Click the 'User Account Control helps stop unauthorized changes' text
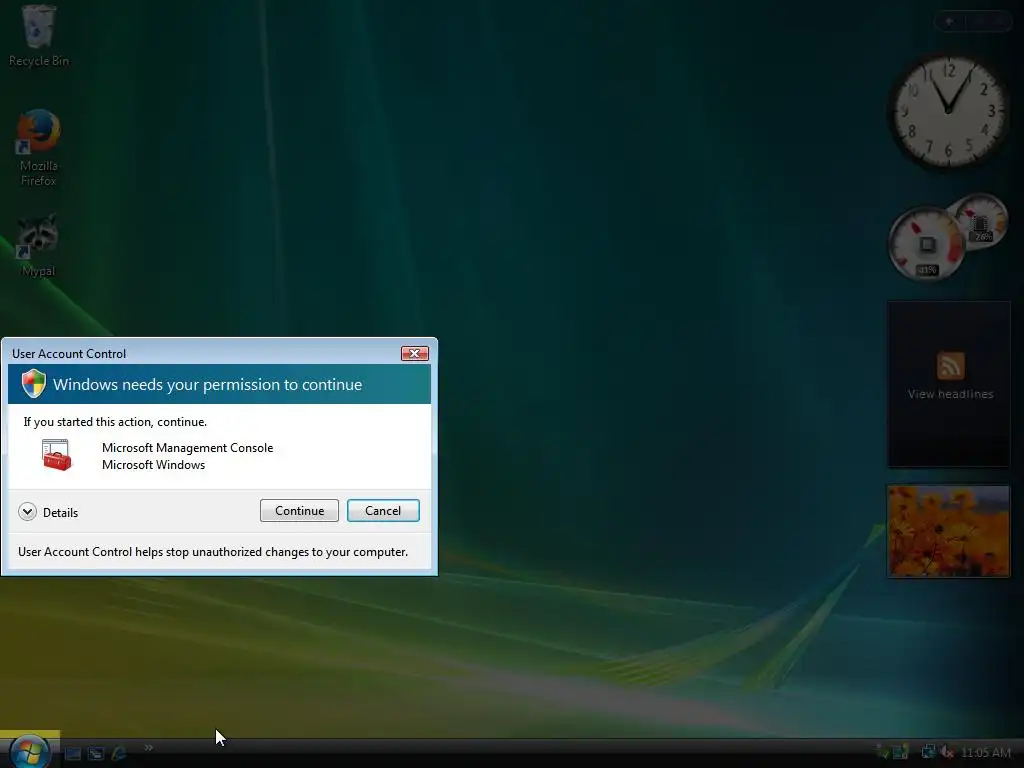 pyautogui.click(x=213, y=552)
